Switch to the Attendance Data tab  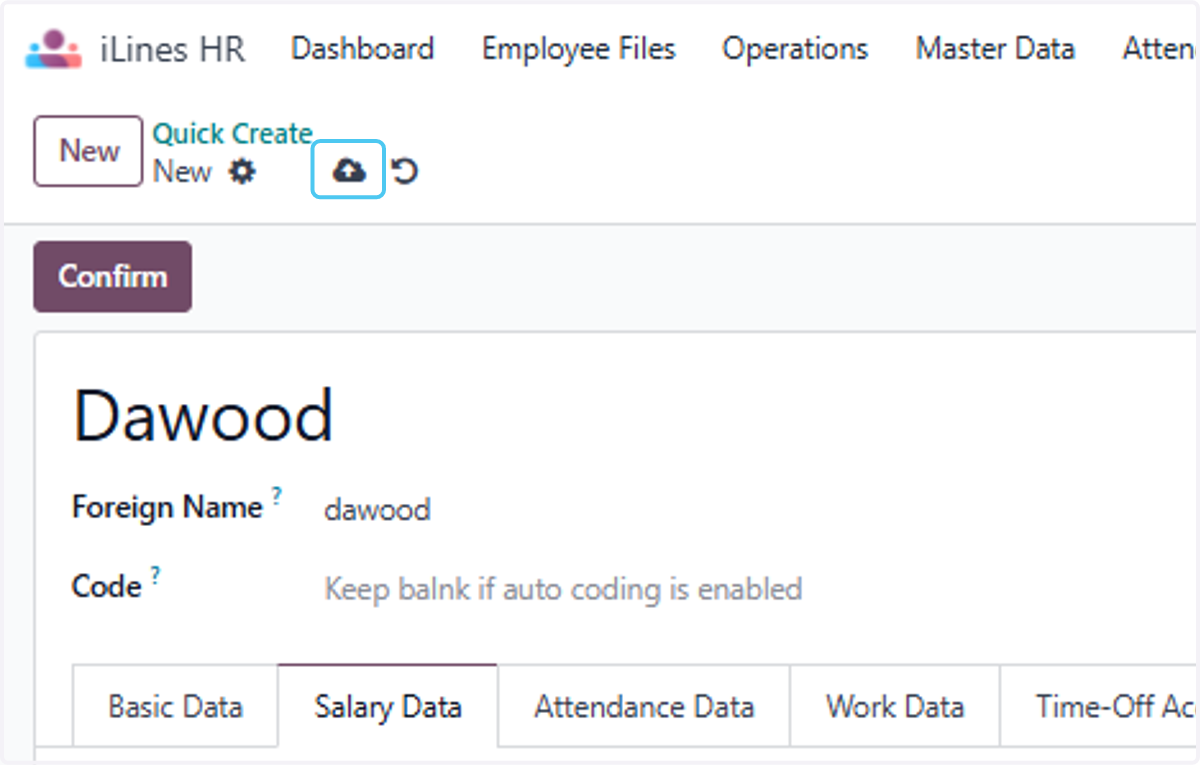pyautogui.click(x=644, y=707)
